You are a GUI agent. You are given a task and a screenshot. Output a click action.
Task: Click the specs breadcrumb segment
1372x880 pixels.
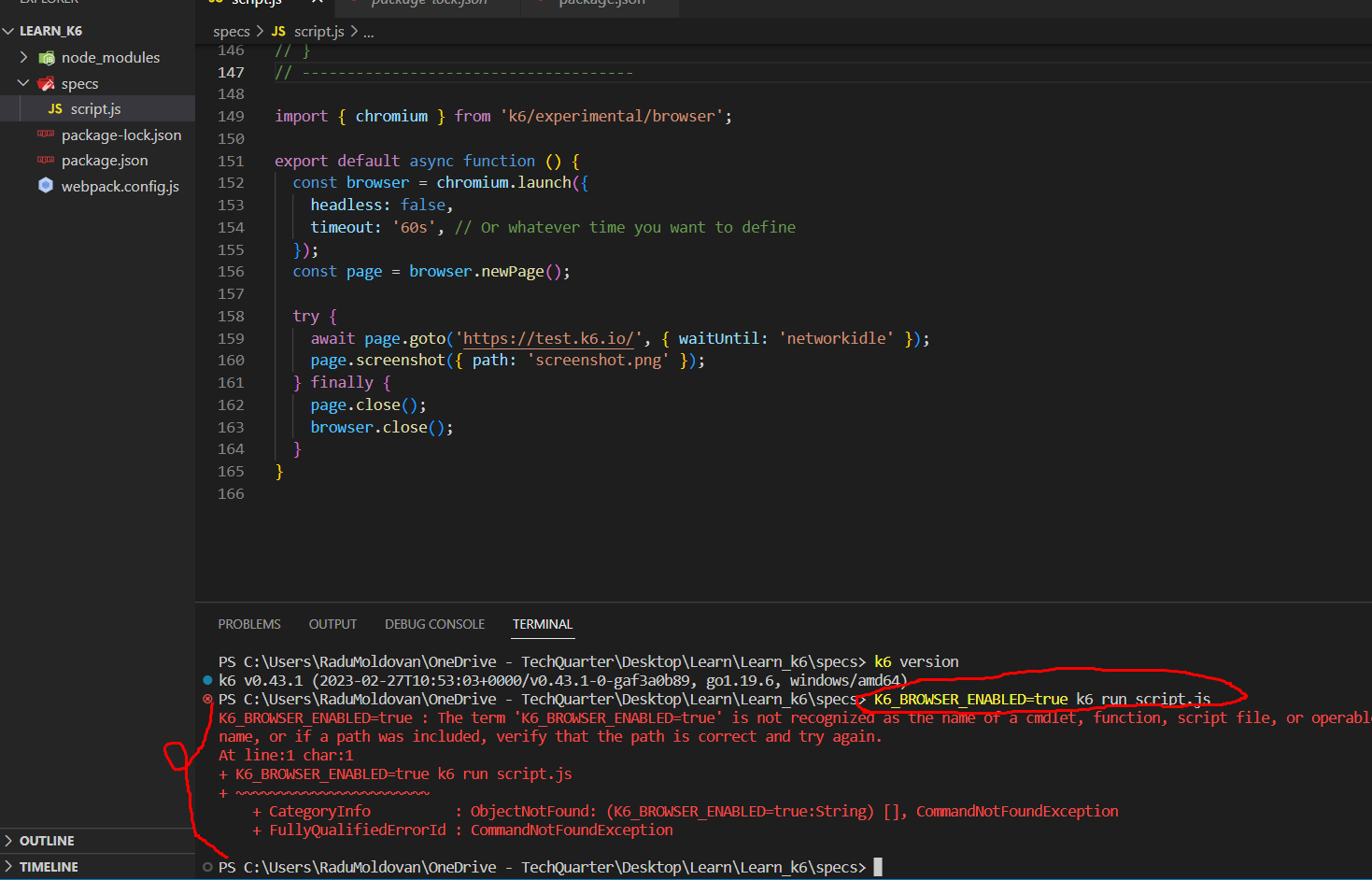[231, 32]
